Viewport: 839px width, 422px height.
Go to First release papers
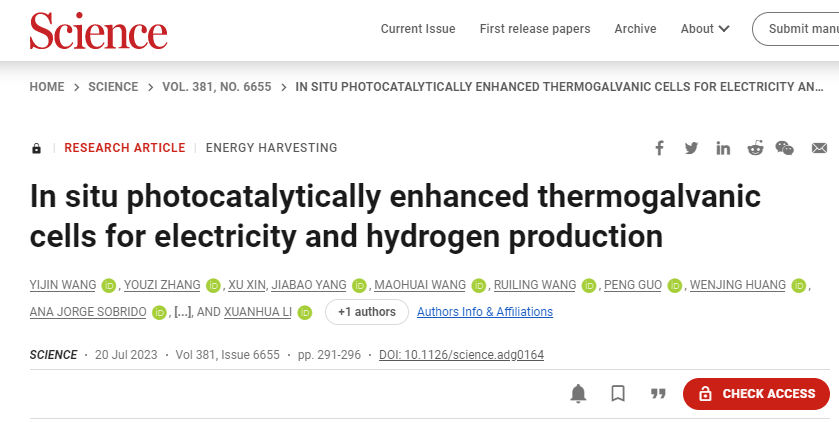click(x=535, y=29)
